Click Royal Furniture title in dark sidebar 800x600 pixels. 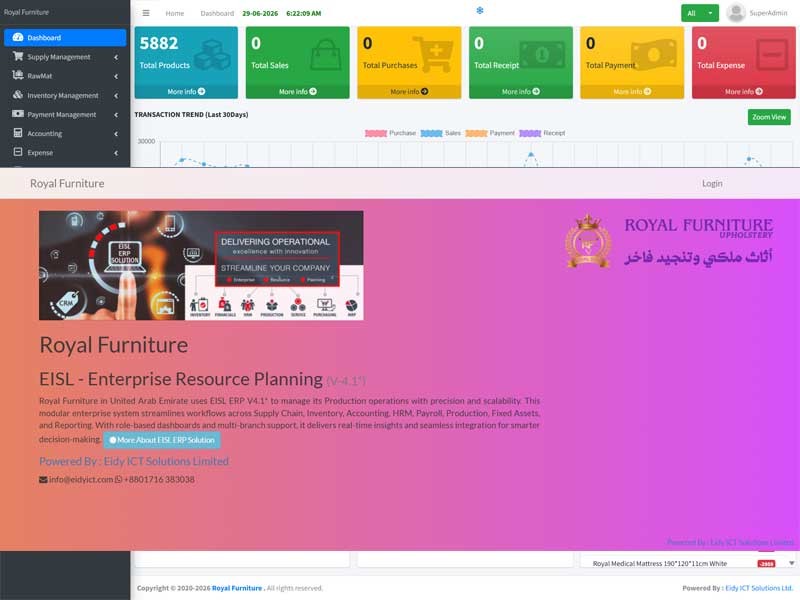[x=27, y=12]
